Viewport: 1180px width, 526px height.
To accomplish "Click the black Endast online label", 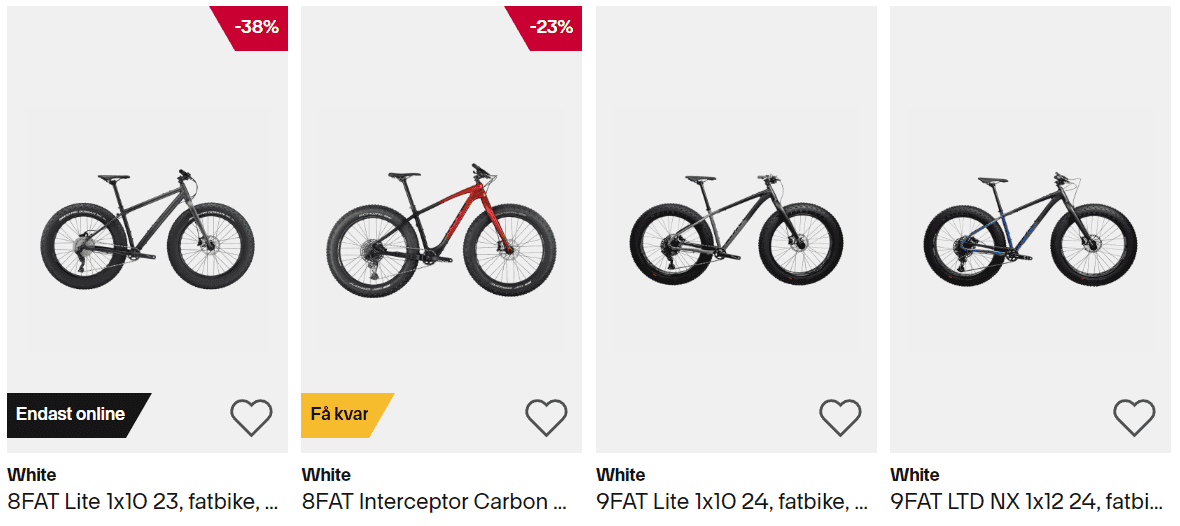I will coord(72,414).
